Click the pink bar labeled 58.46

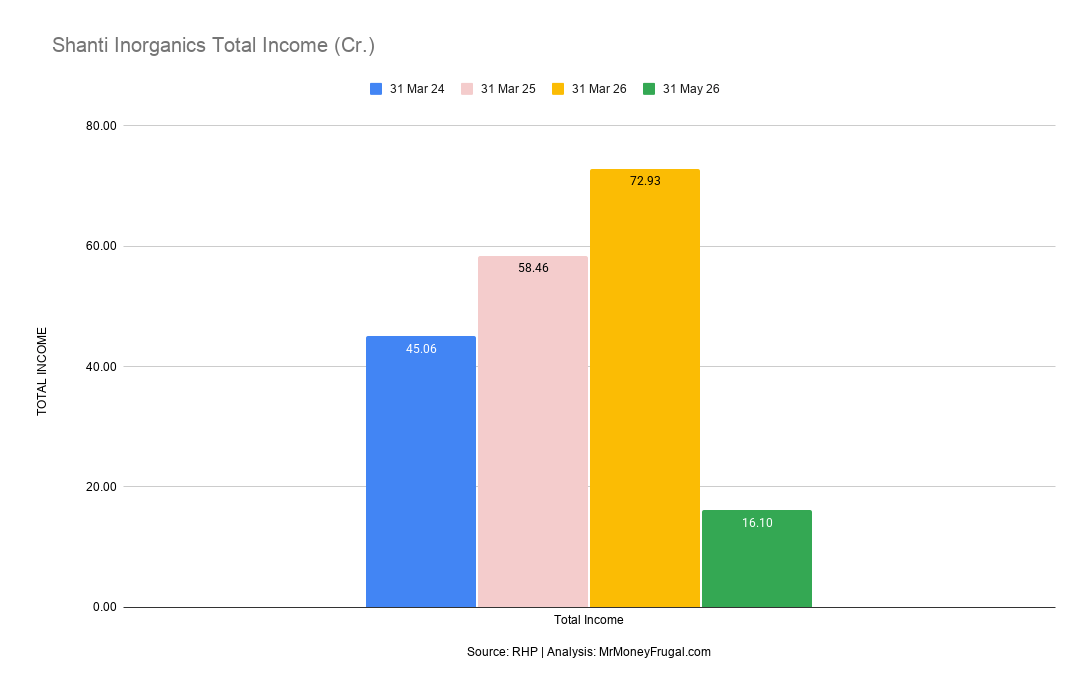(x=533, y=431)
